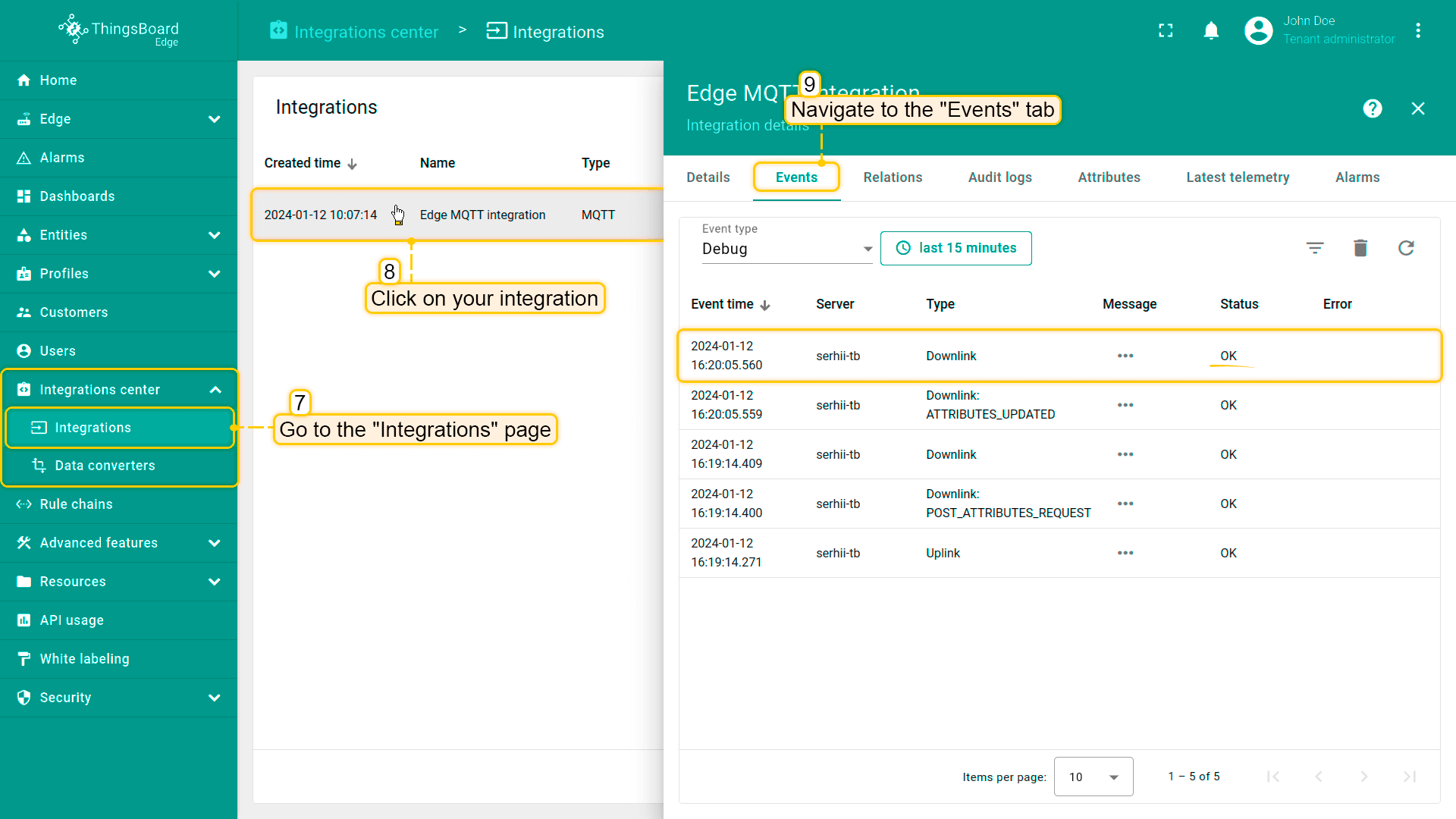Screen dimensions: 1456x819
Task: Toggle fullscreen mode icon
Action: [1166, 31]
